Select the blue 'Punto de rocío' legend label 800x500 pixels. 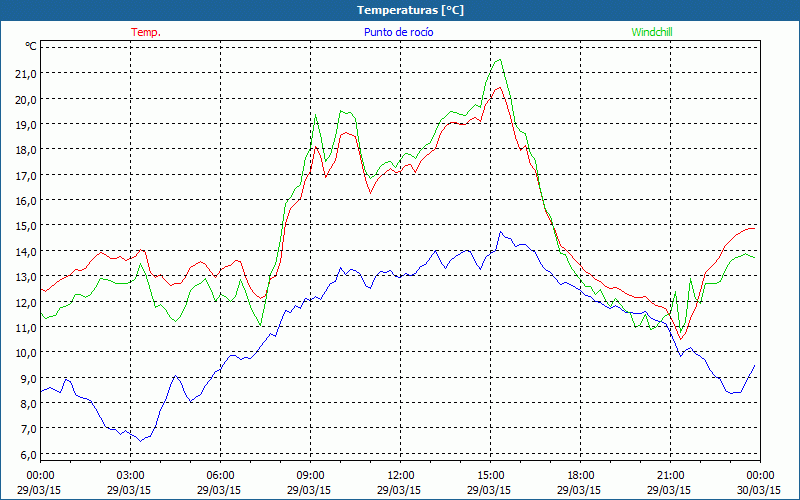point(399,32)
